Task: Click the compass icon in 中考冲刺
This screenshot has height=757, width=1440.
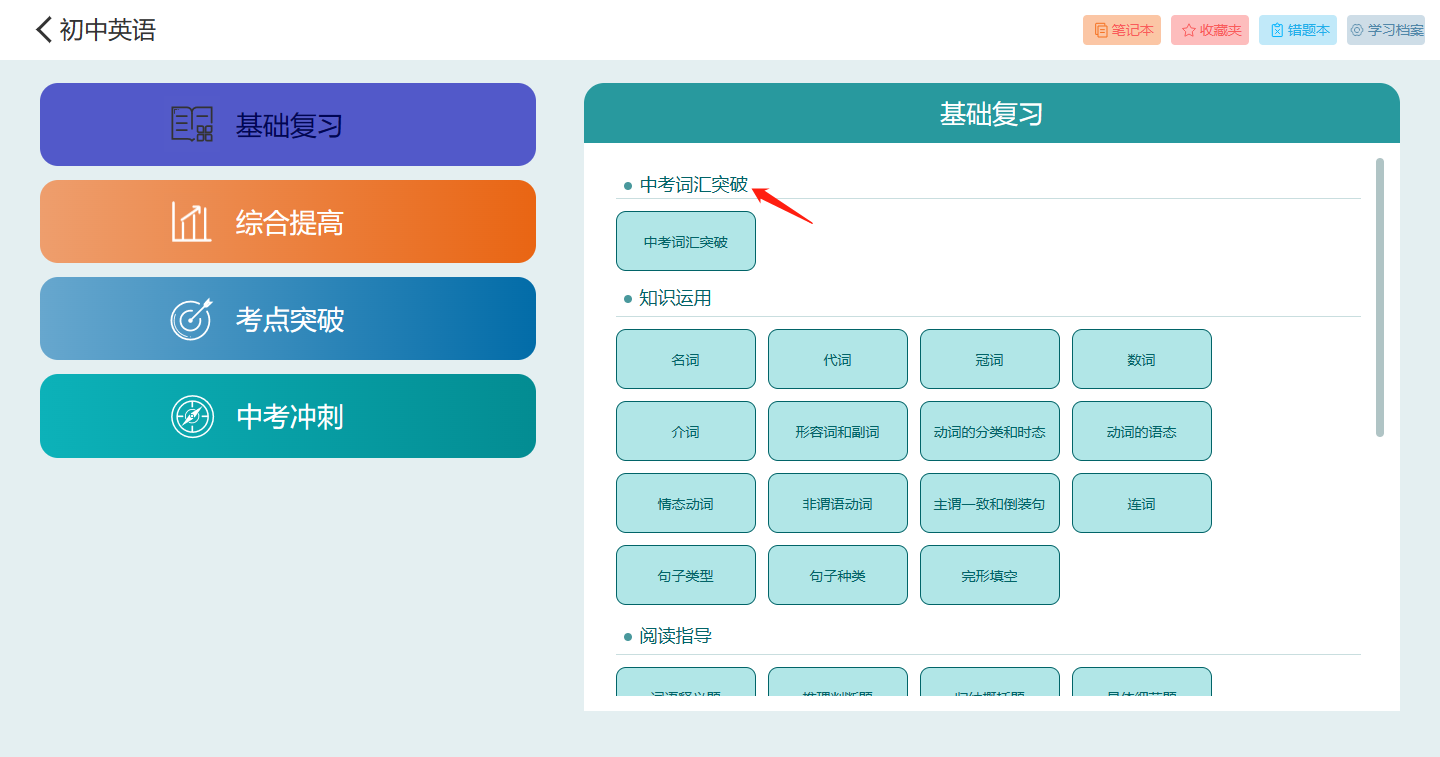Action: click(x=192, y=416)
